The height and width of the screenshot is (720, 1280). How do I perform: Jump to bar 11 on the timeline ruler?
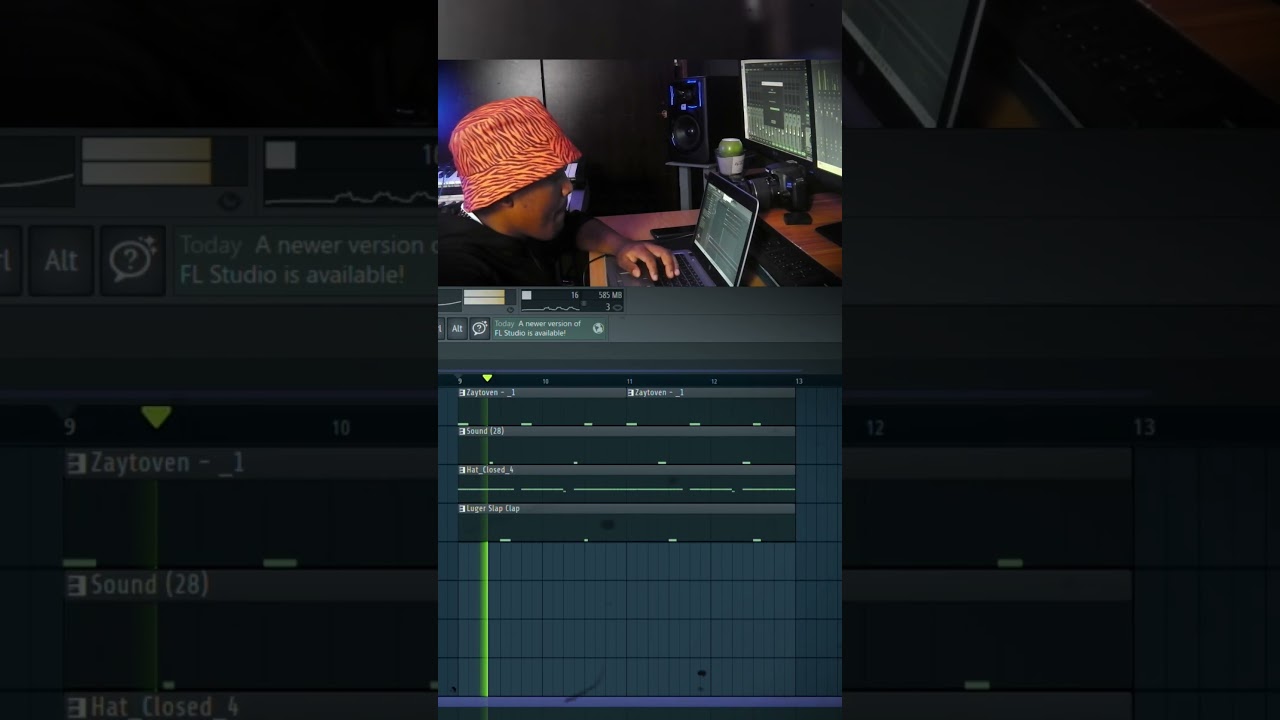[x=630, y=381]
